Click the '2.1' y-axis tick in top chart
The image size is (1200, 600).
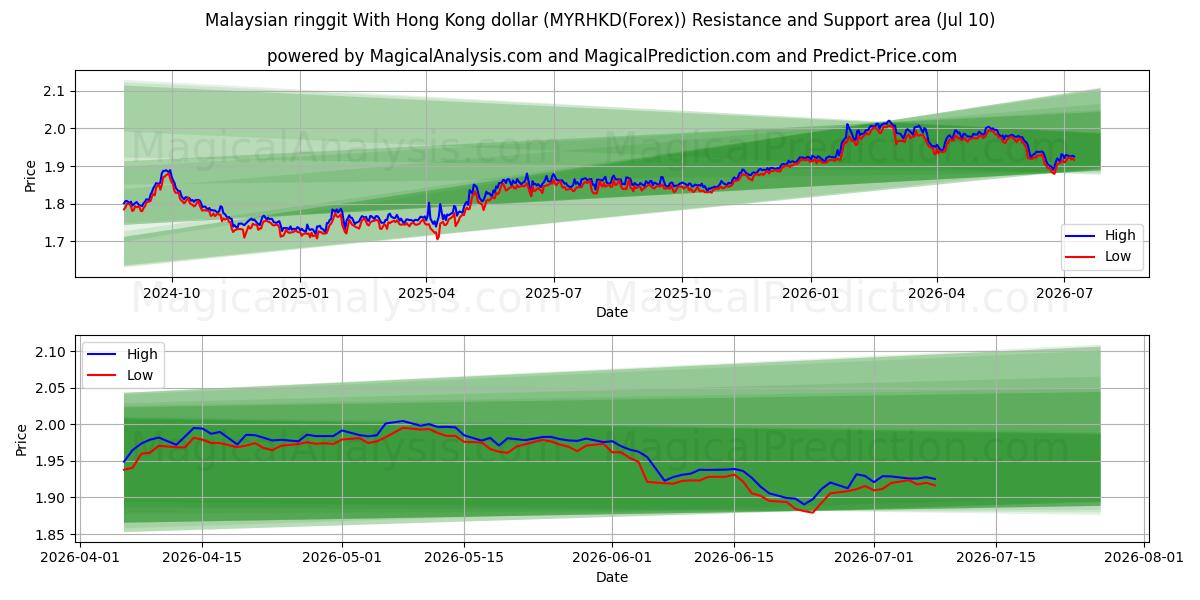coord(57,91)
